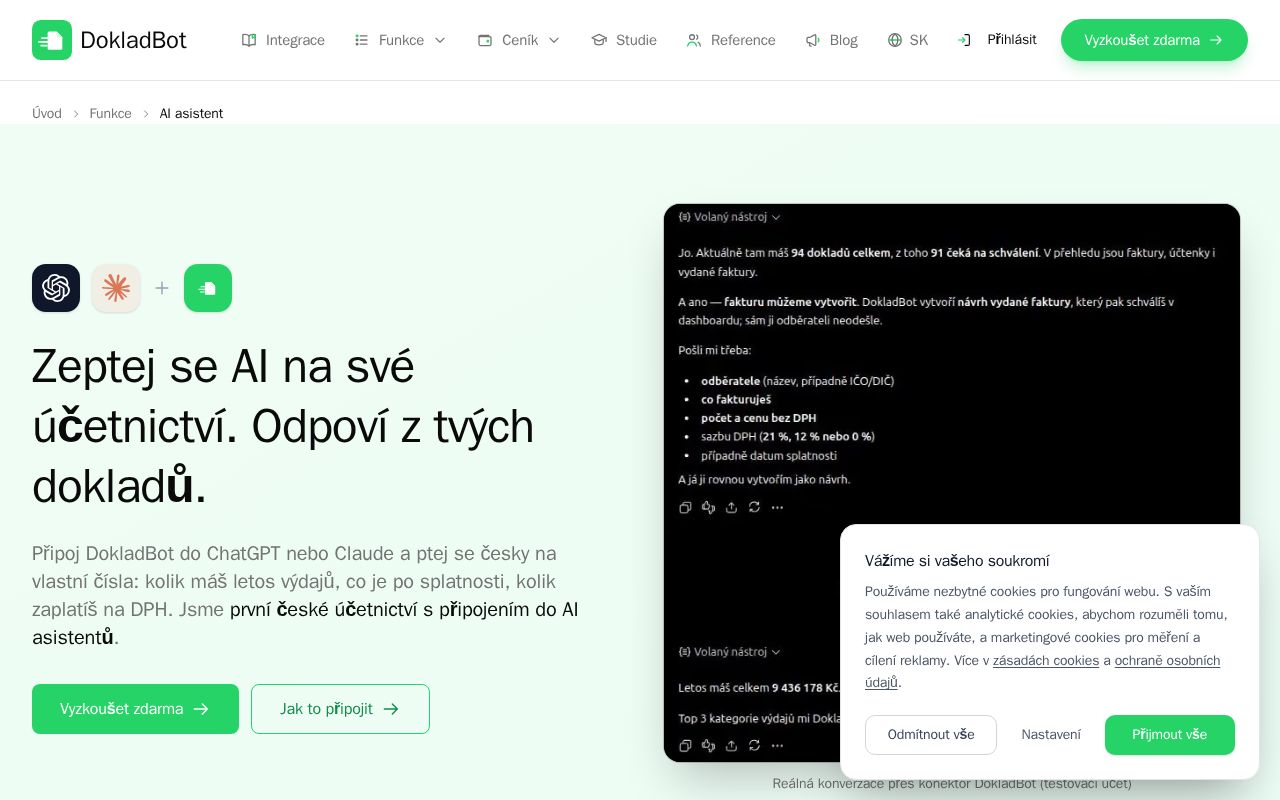Click copy icon under 'vytvořím jako návrh' reply
Image resolution: width=1280 pixels, height=800 pixels.
coord(685,508)
